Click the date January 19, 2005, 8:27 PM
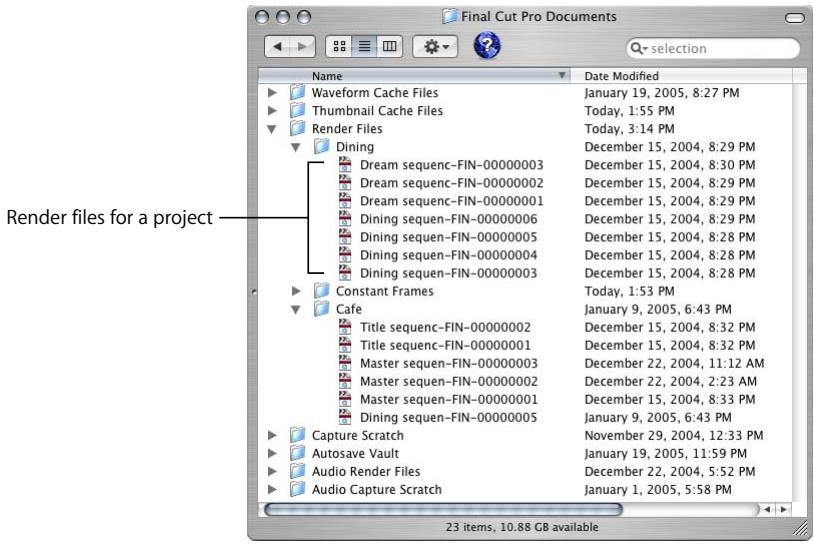 662,93
